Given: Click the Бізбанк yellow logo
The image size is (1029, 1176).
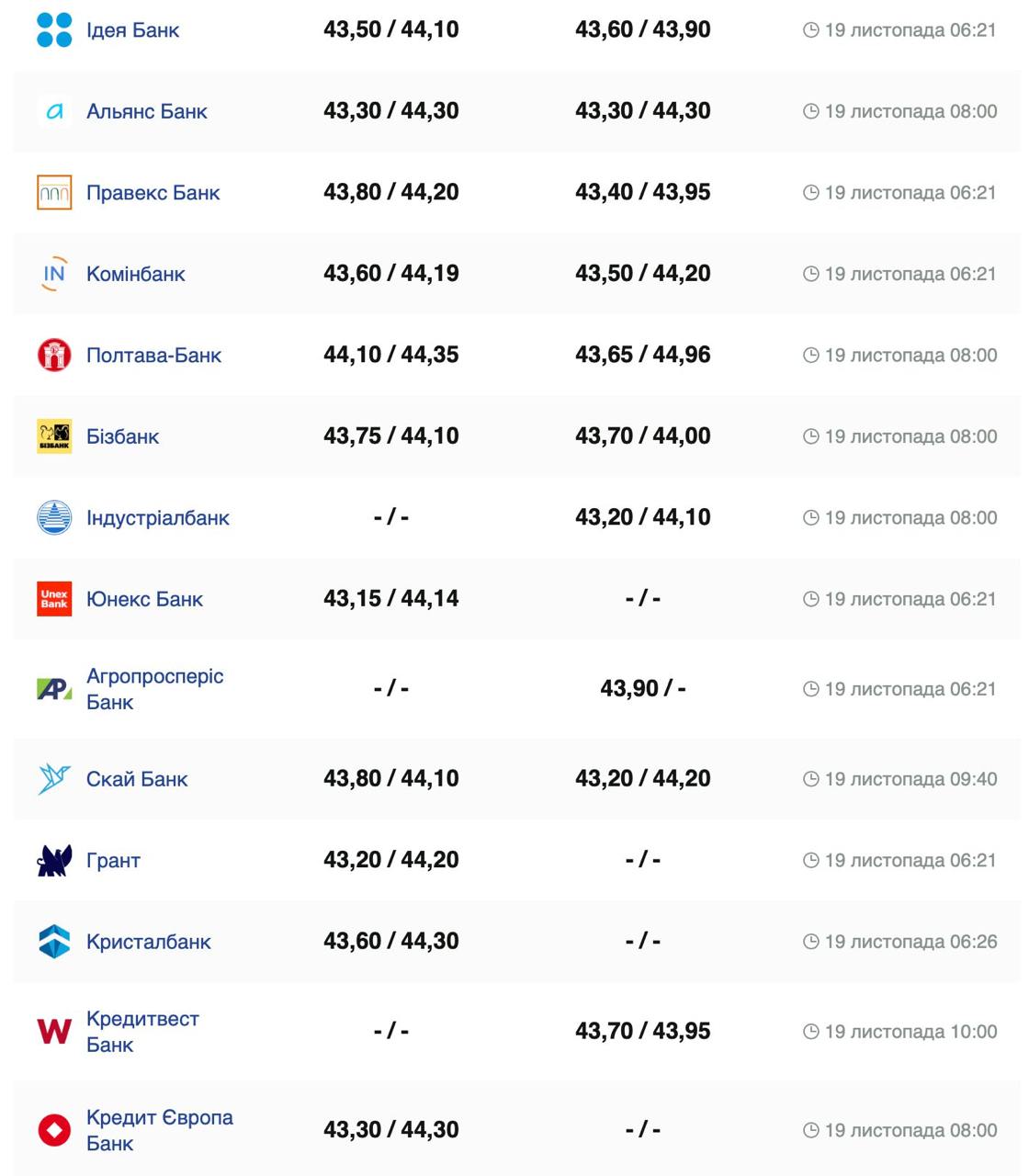Looking at the screenshot, I should [x=54, y=436].
